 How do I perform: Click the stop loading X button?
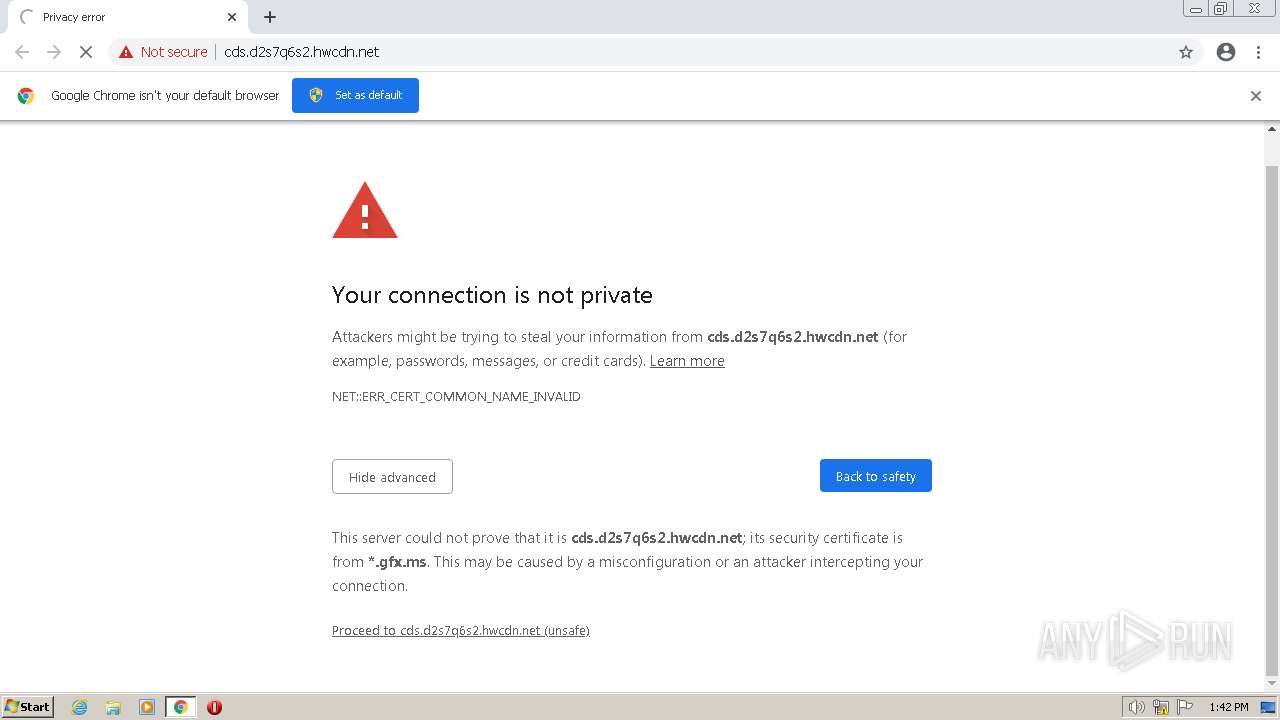(86, 52)
